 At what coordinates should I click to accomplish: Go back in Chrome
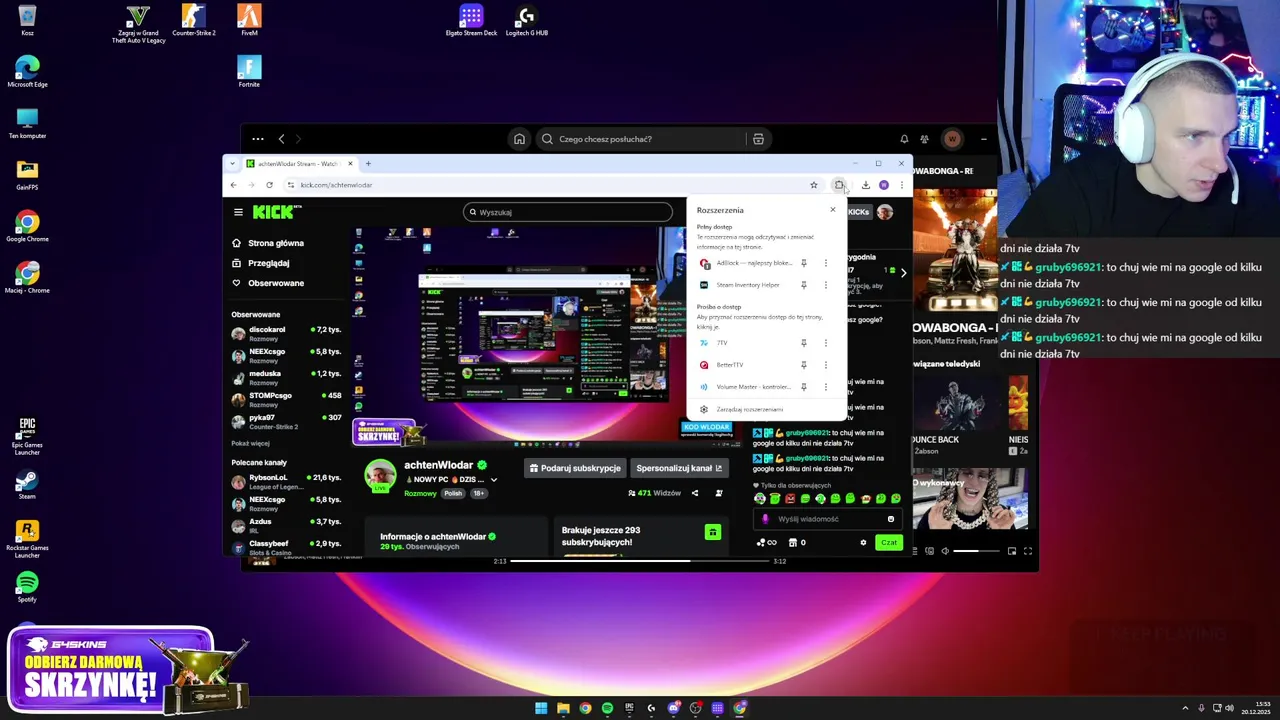click(234, 185)
